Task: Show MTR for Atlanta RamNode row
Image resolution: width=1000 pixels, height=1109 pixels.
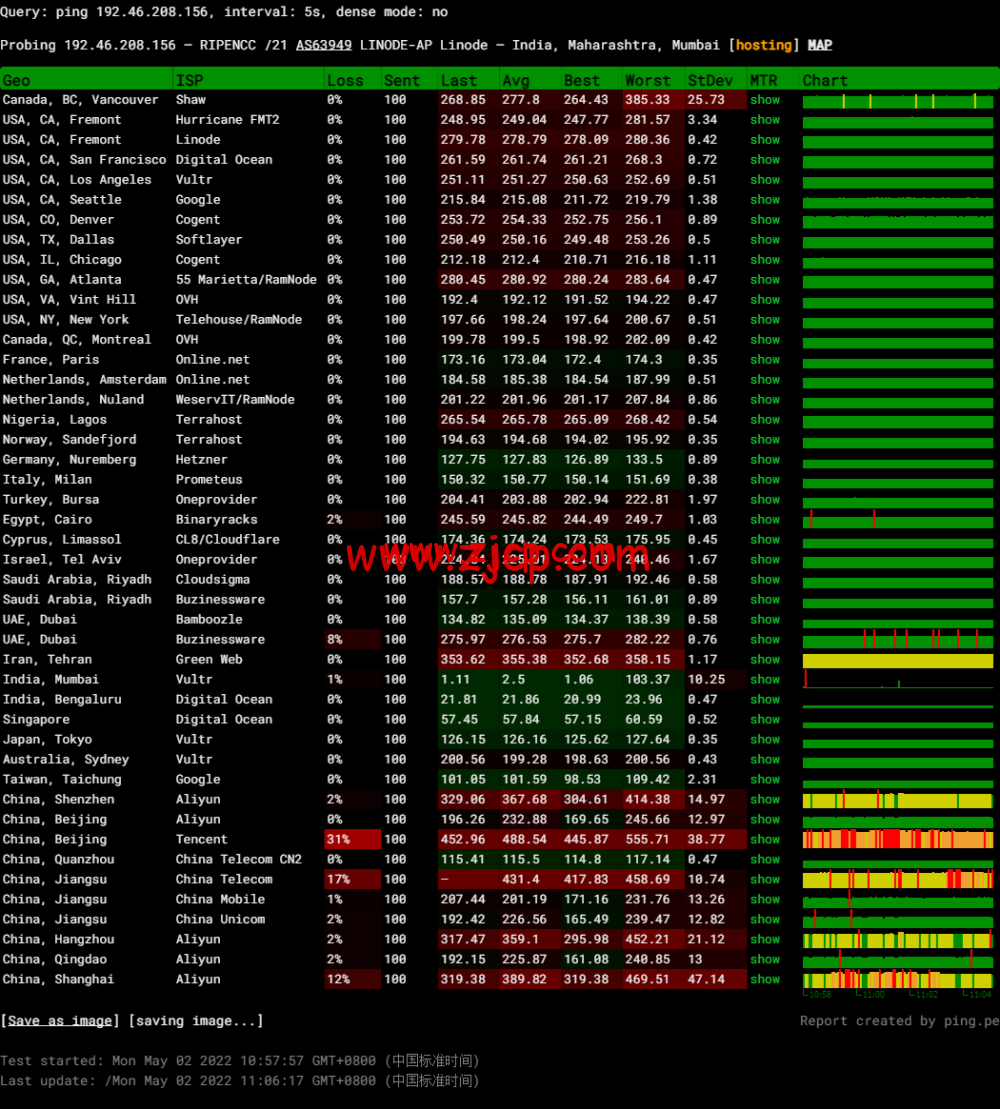Action: 765,279
